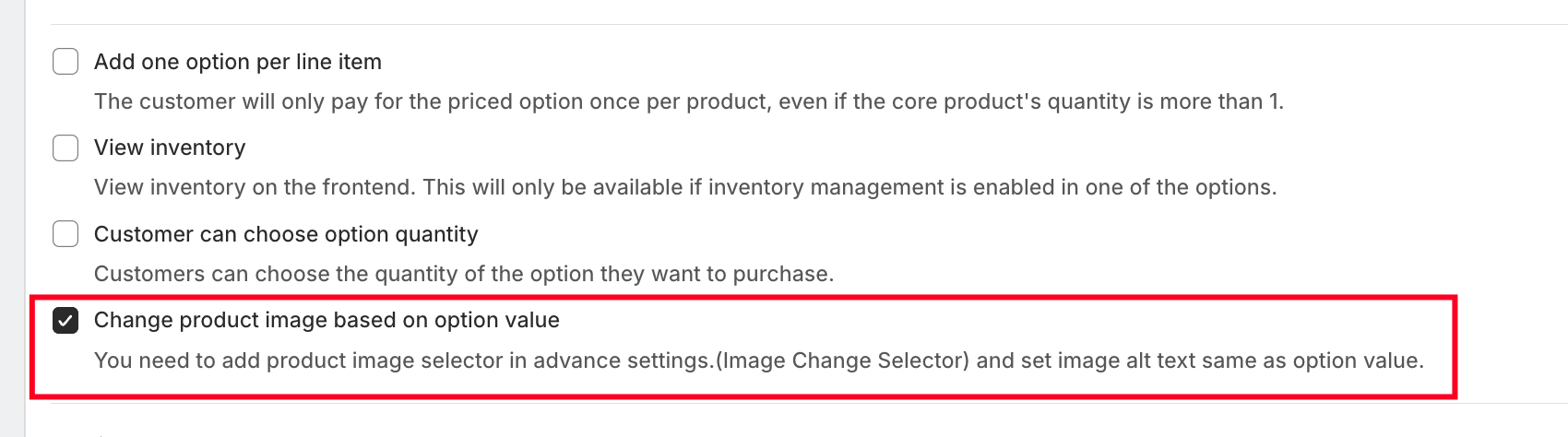Click the priced option once per product description
Image resolution: width=1568 pixels, height=437 pixels.
point(689,101)
